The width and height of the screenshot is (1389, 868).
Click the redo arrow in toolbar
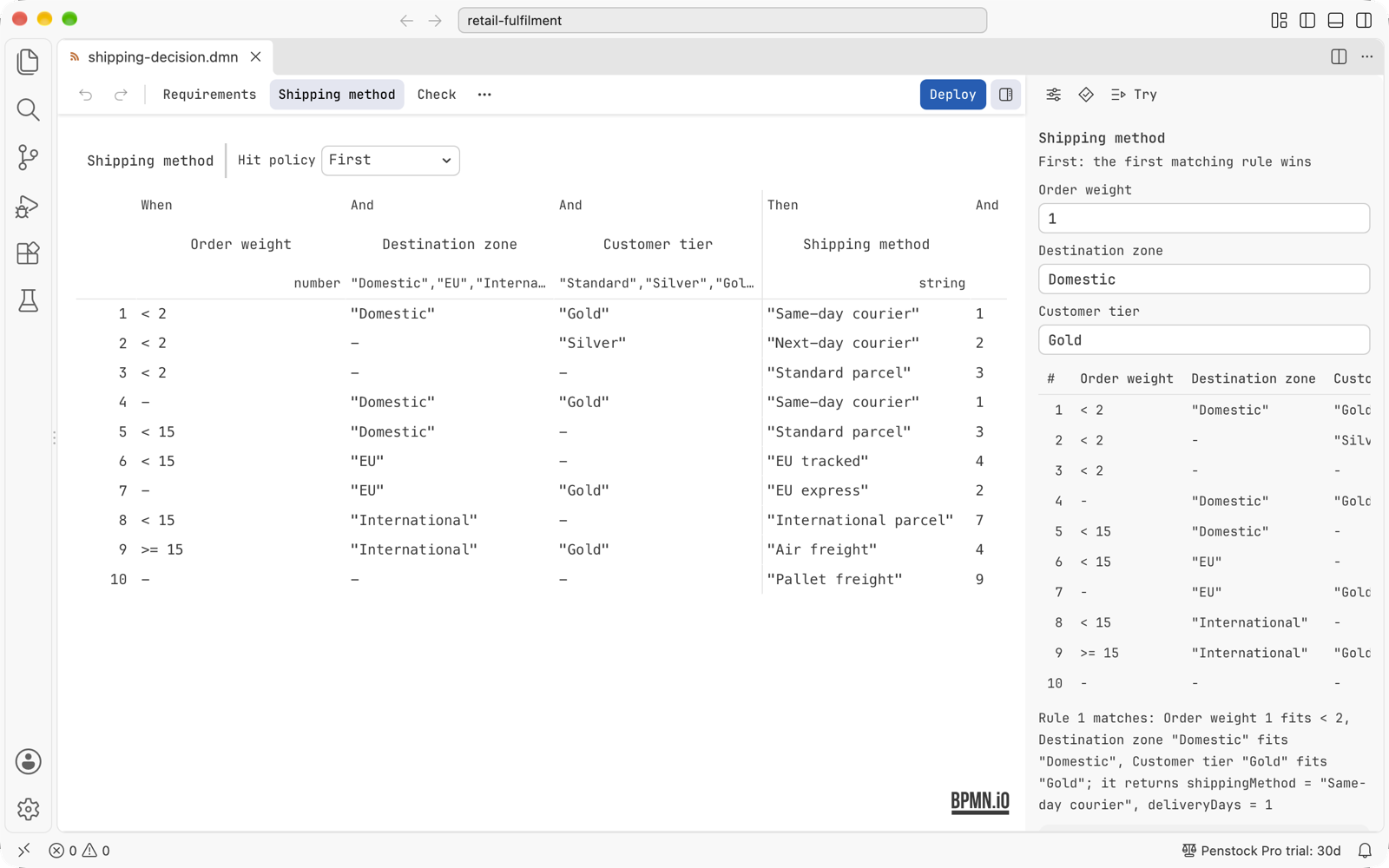pos(121,95)
